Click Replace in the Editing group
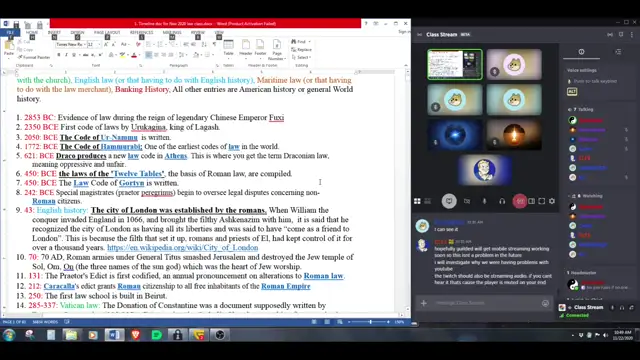Screen dimensions: 640x360 point(302,49)
